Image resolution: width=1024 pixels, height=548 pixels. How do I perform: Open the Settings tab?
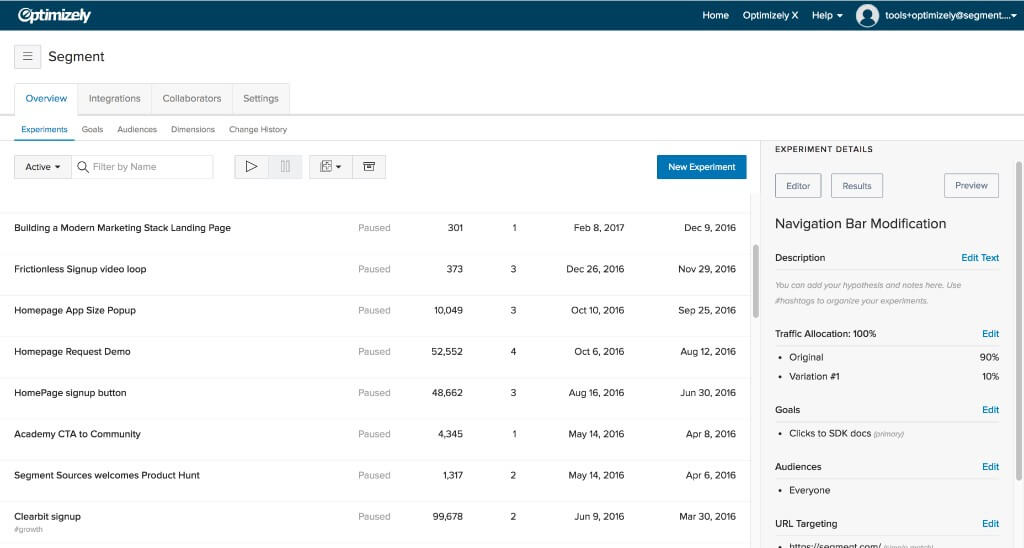(261, 99)
